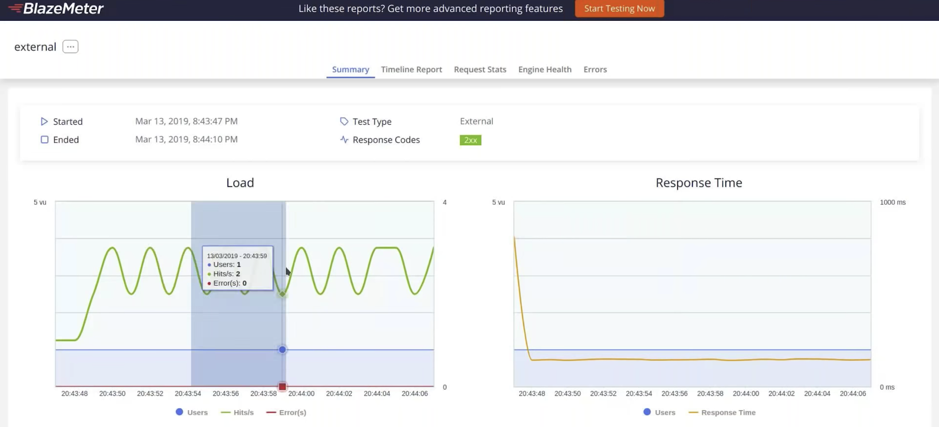Toggle Hits/s series in Load legend

[237, 412]
